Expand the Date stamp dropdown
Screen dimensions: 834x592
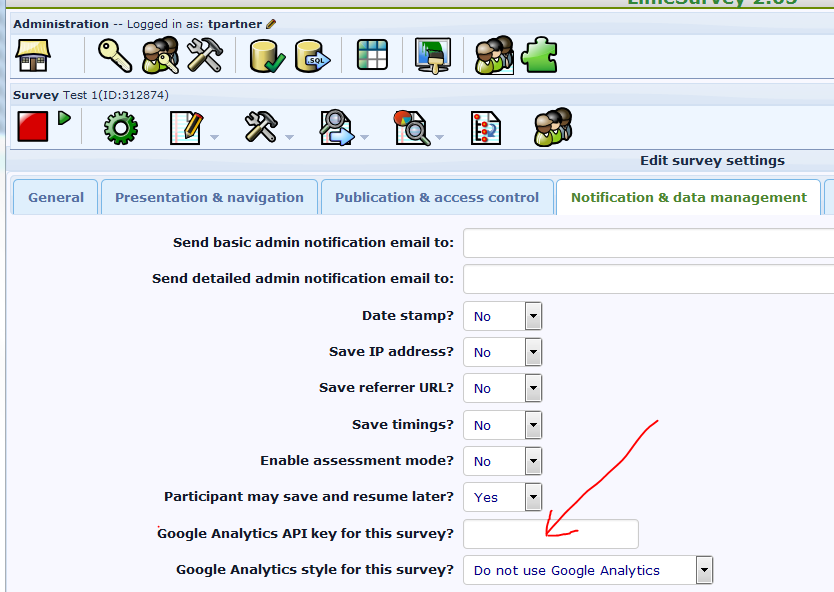pos(533,316)
